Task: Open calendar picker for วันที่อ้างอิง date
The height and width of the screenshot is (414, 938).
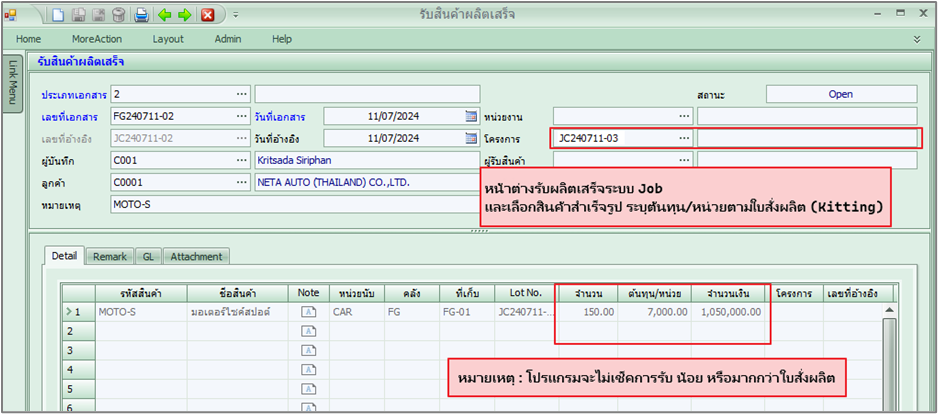Action: pos(471,138)
